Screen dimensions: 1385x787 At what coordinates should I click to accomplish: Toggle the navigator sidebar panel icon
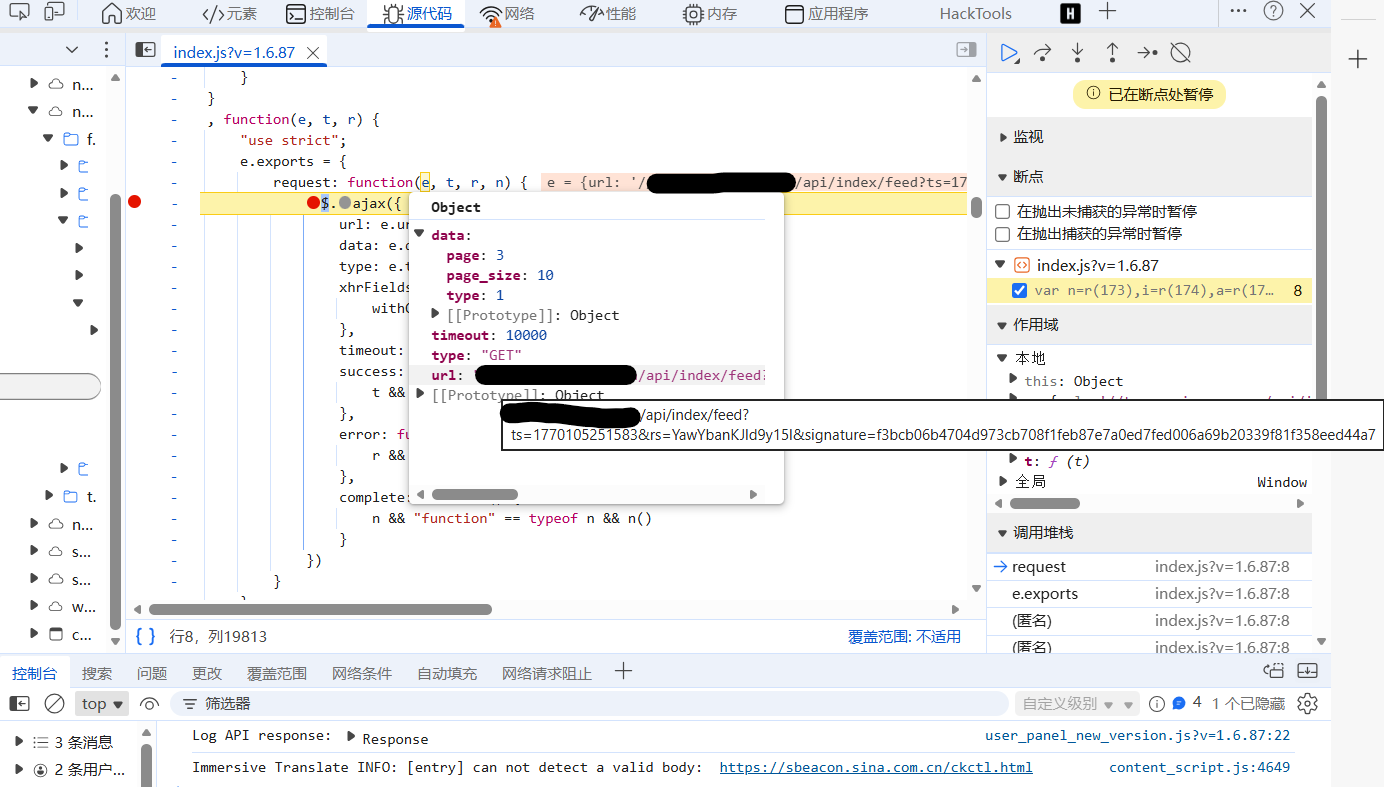[x=146, y=51]
